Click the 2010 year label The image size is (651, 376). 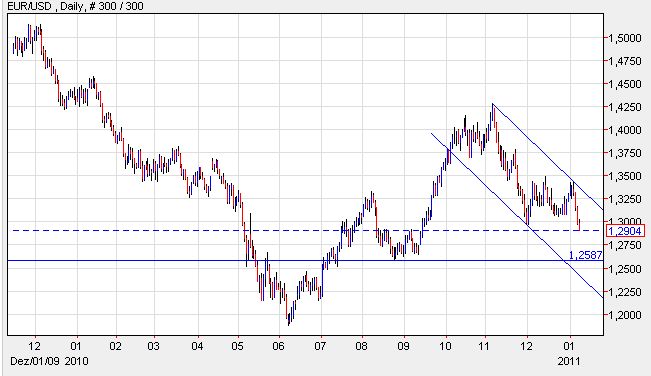76,361
